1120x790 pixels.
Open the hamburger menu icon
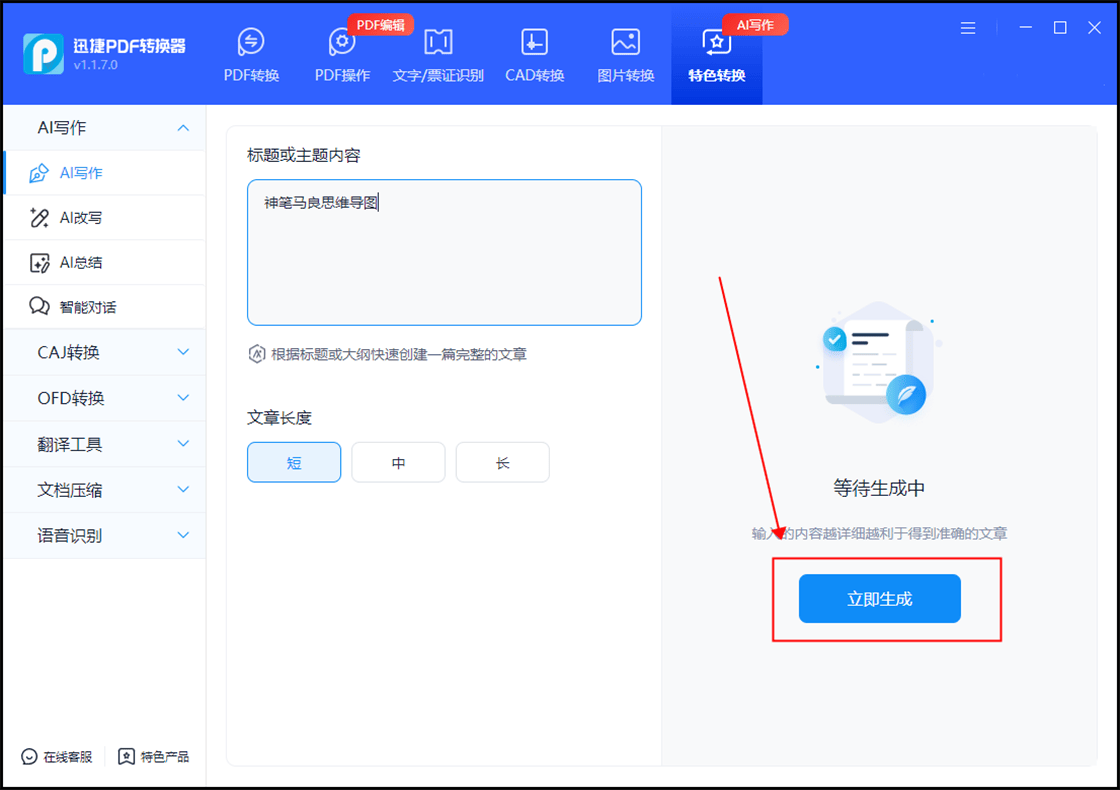[x=968, y=28]
